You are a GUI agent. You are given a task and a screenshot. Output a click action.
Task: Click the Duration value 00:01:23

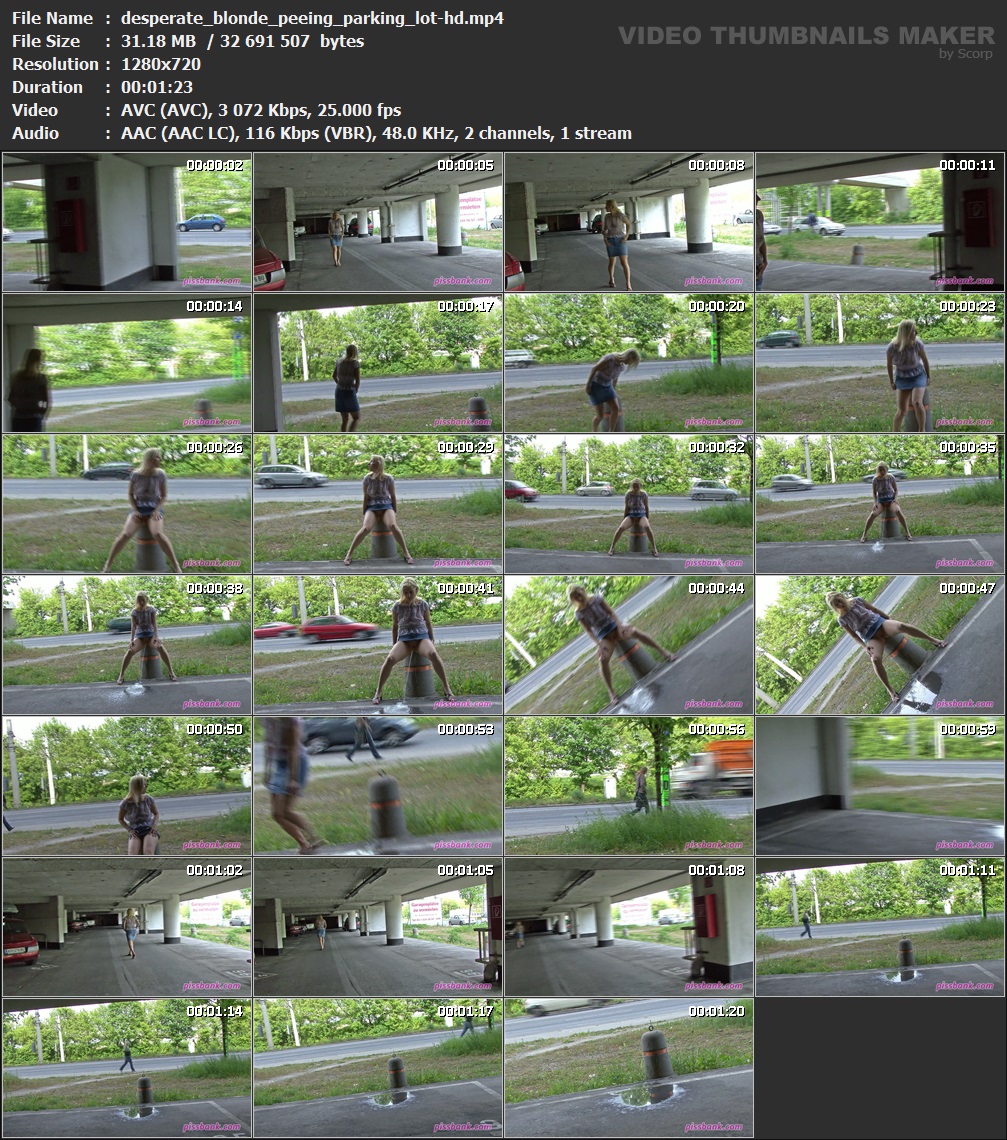click(156, 87)
